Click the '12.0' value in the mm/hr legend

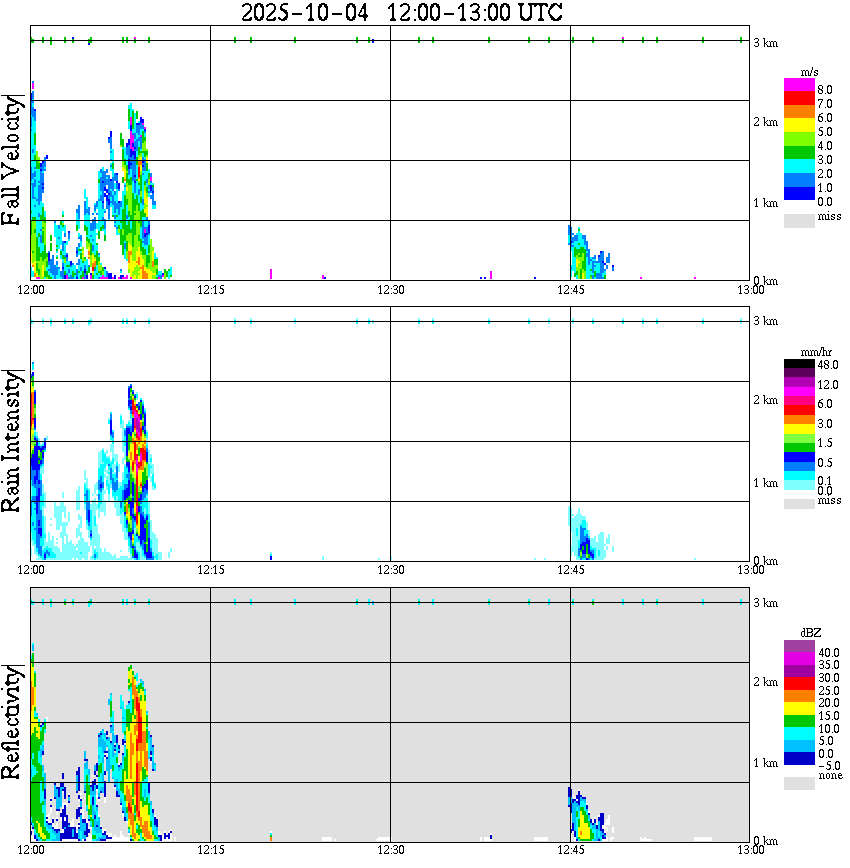click(x=828, y=385)
